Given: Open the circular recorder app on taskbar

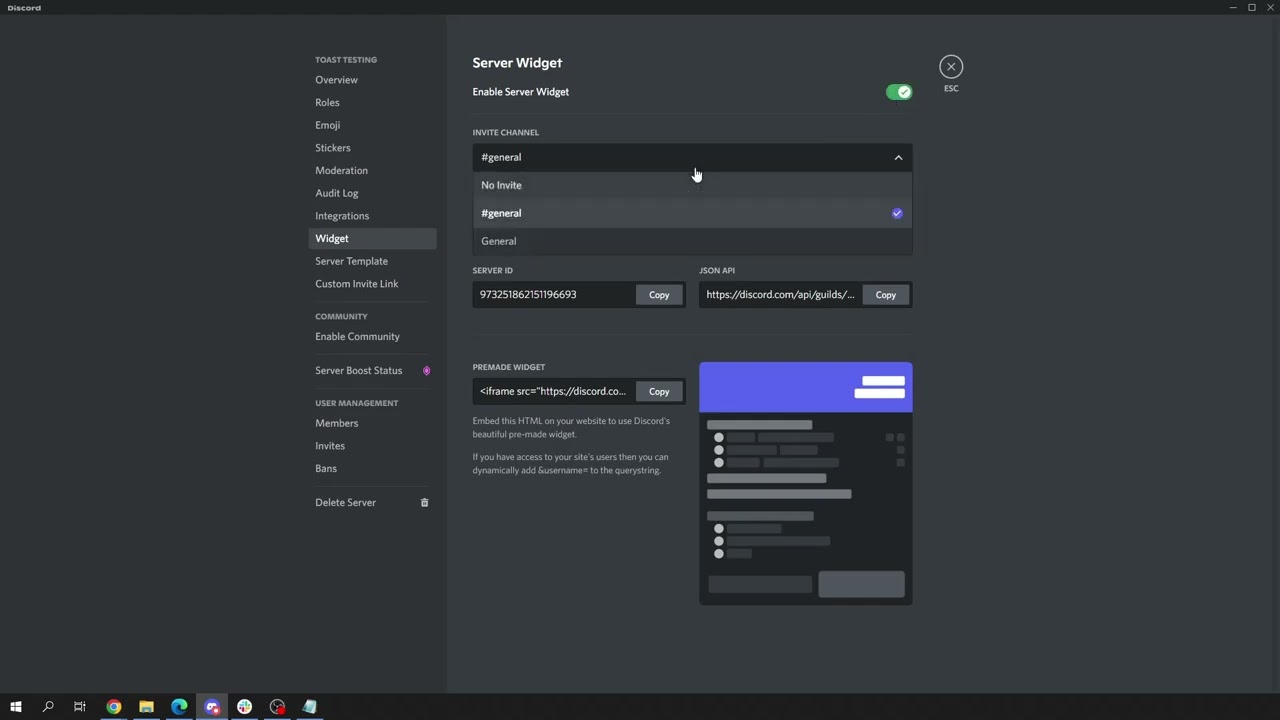Looking at the screenshot, I should (277, 707).
